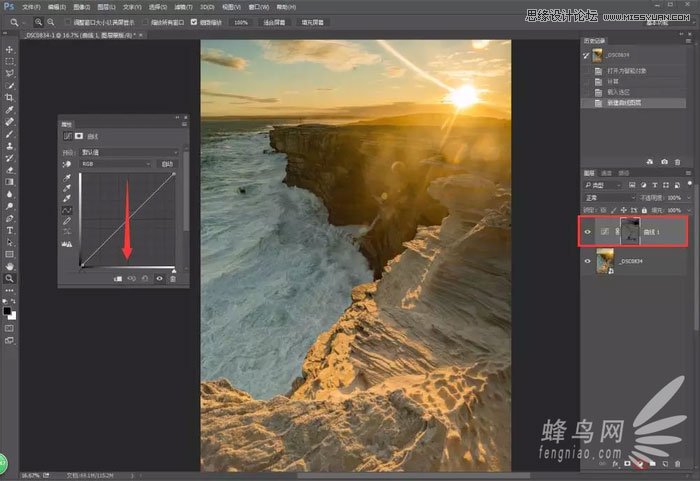Delete adjustment via Properties trash icon

tap(173, 279)
